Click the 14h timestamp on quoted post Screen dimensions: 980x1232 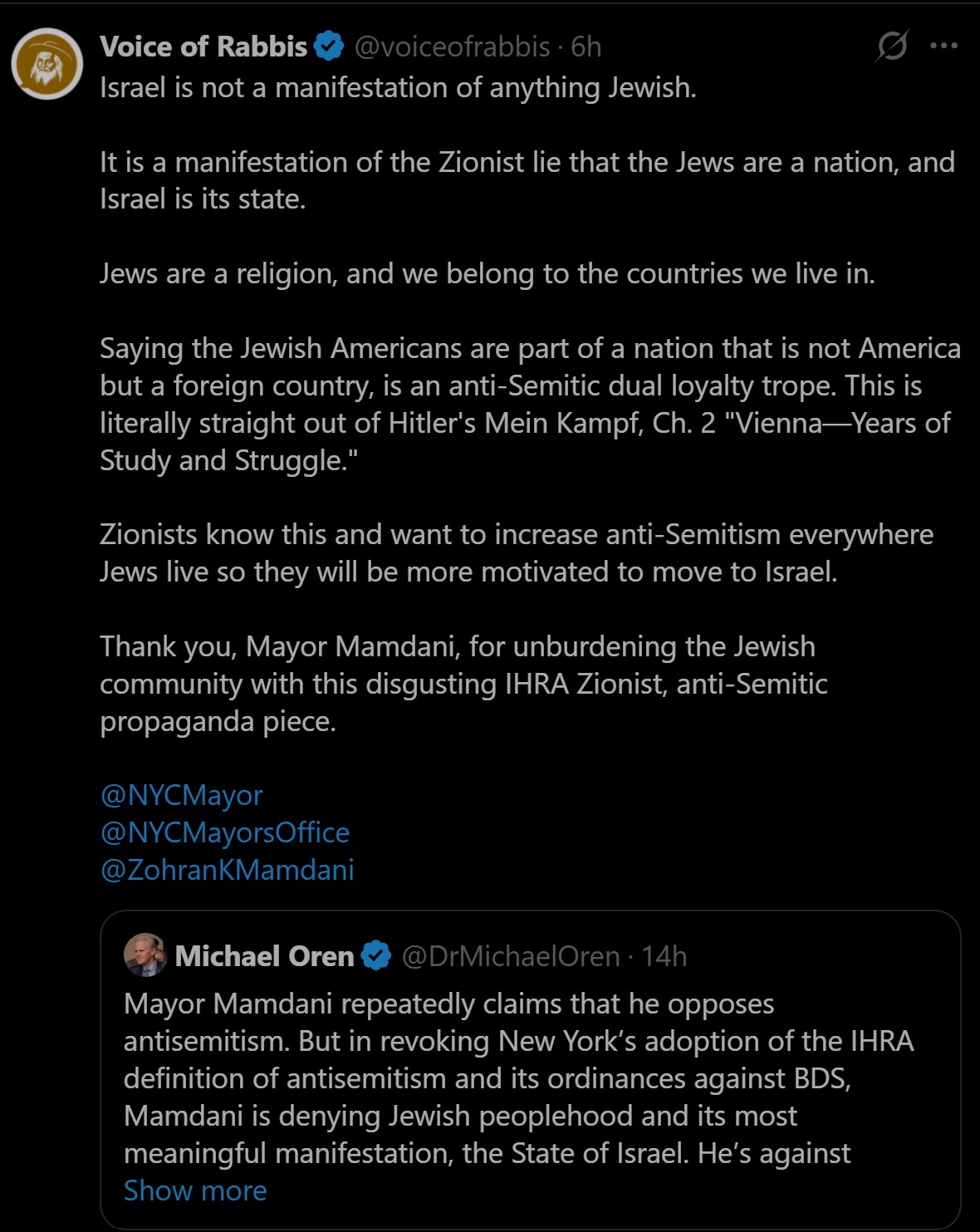coord(664,956)
